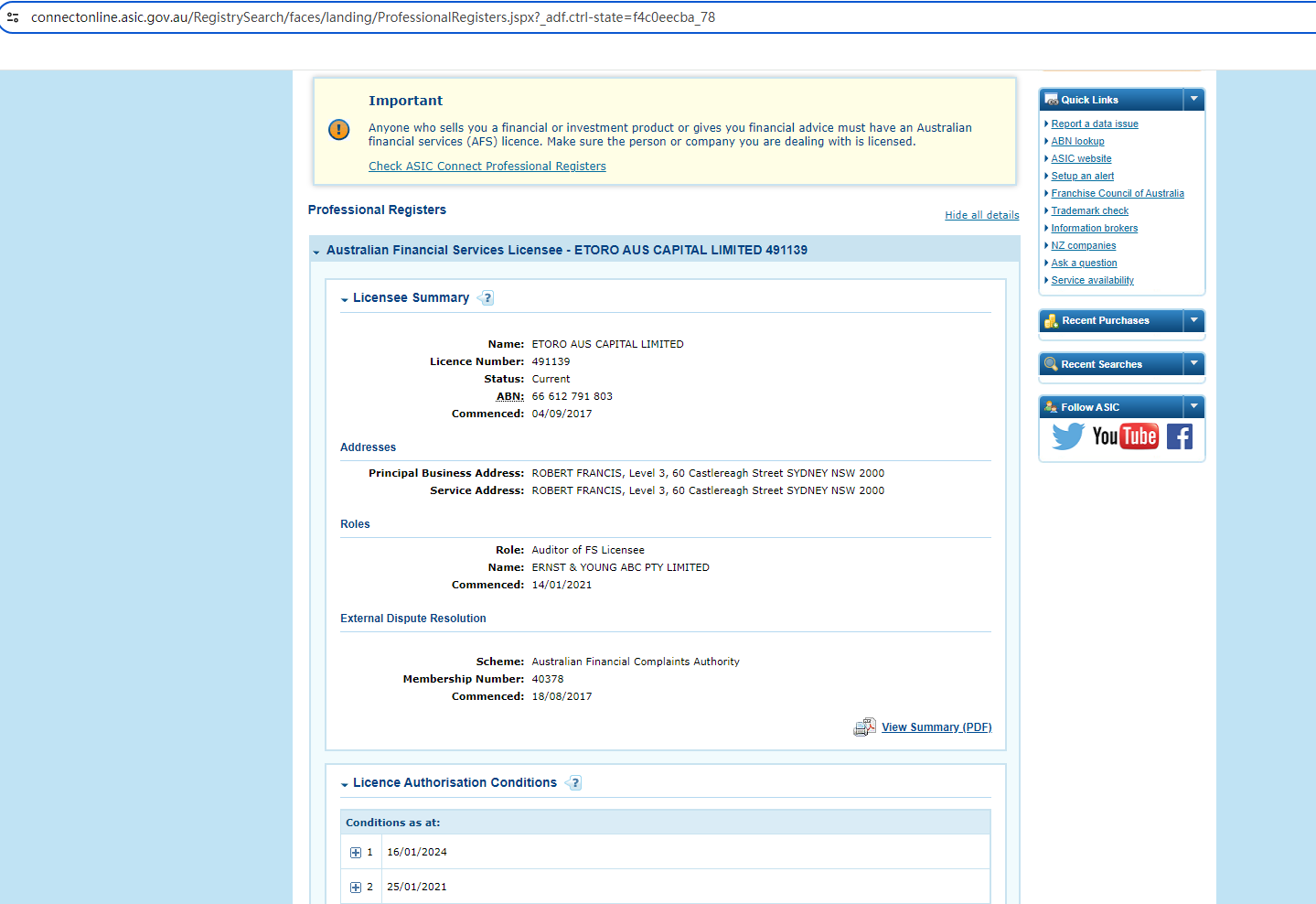
Task: Open the Franchise Council of Australia link
Action: pos(1118,193)
